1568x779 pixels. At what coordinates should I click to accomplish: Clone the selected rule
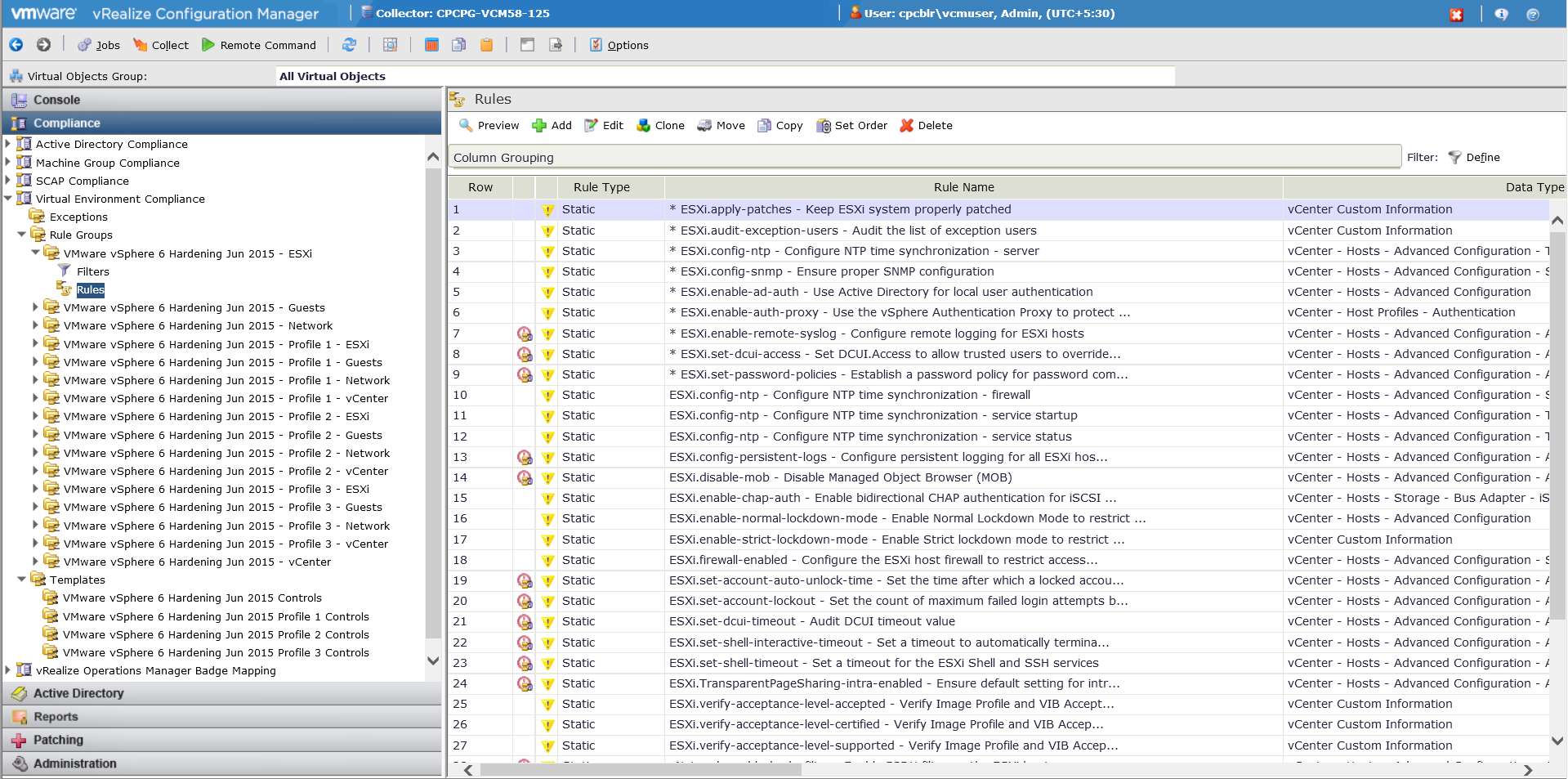click(x=660, y=125)
